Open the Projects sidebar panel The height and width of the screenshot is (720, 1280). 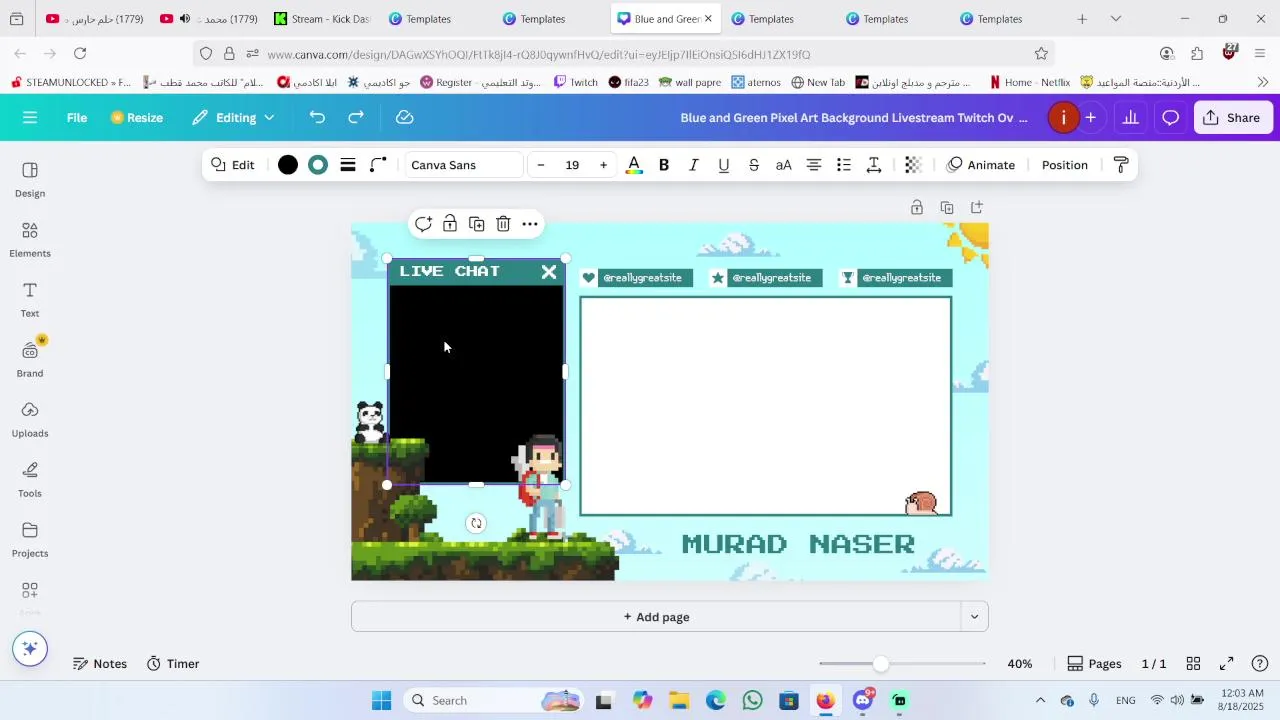[x=30, y=540]
